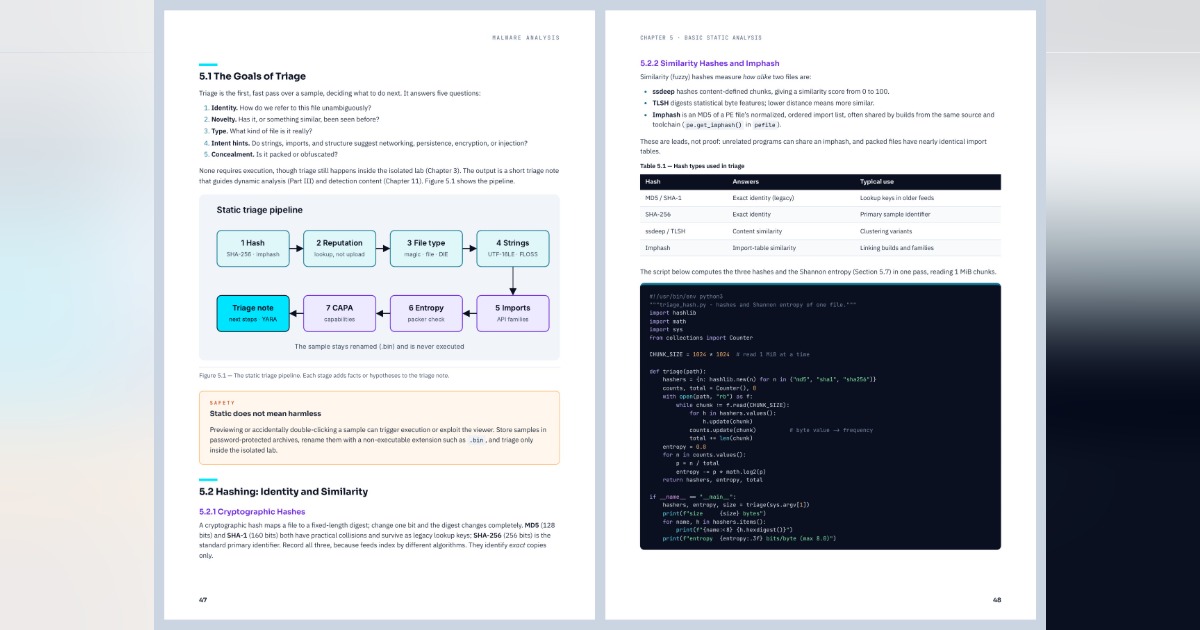Click the '5.2 Hashing: Identity and Similarity' heading
This screenshot has width=1200, height=630.
[x=283, y=492]
